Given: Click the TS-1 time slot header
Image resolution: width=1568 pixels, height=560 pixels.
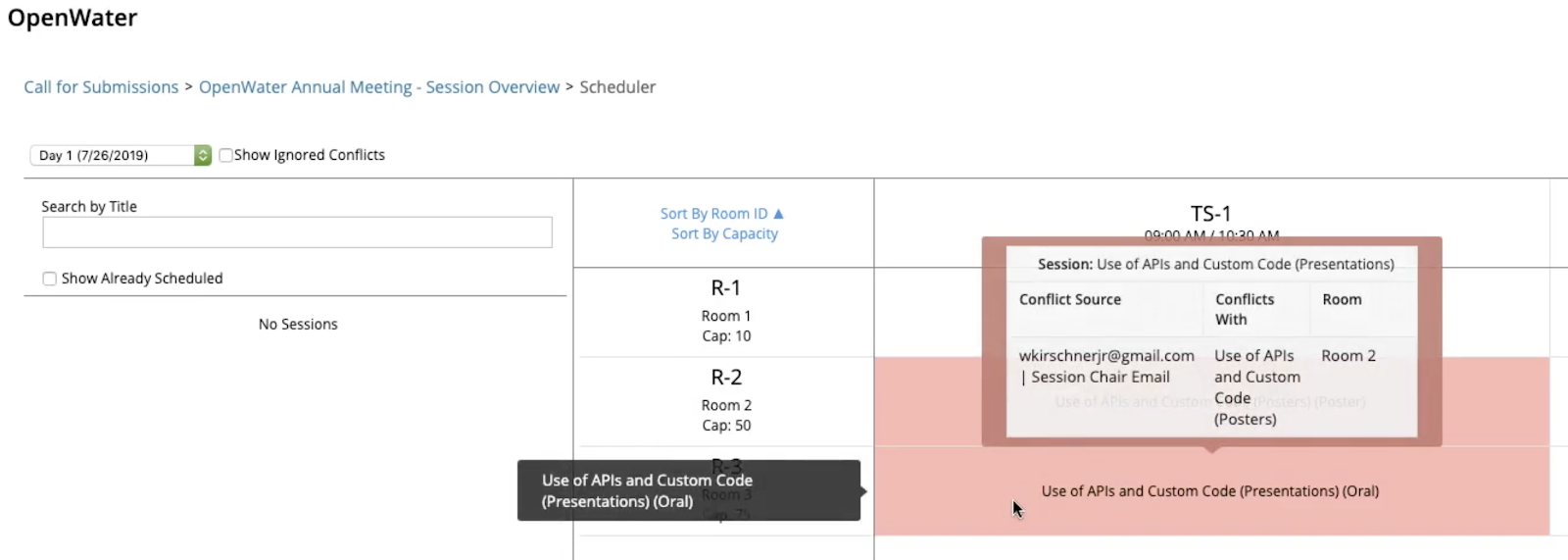Looking at the screenshot, I should coord(1210,214).
